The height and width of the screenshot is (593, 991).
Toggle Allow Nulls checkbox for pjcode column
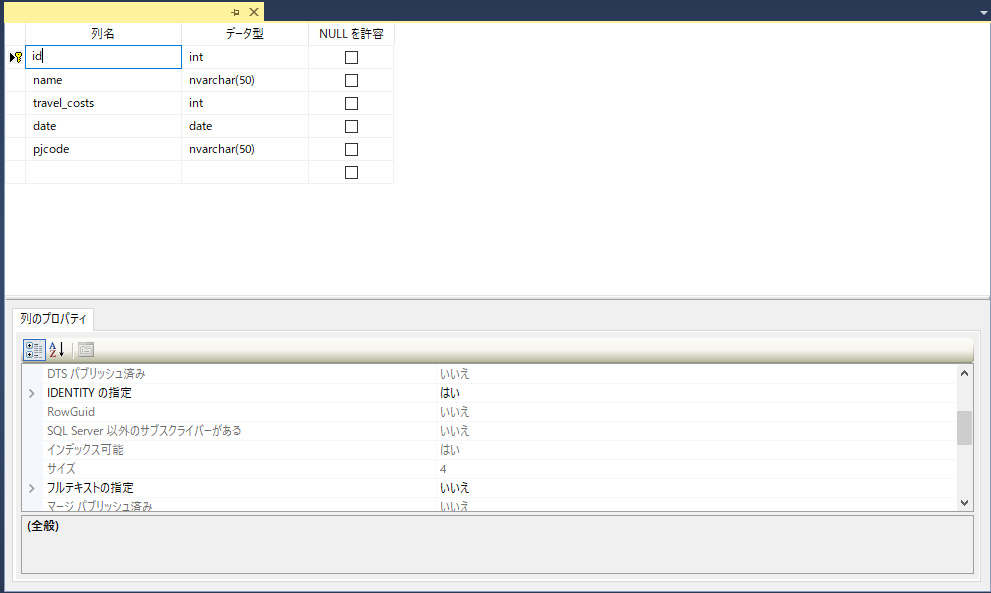(351, 149)
